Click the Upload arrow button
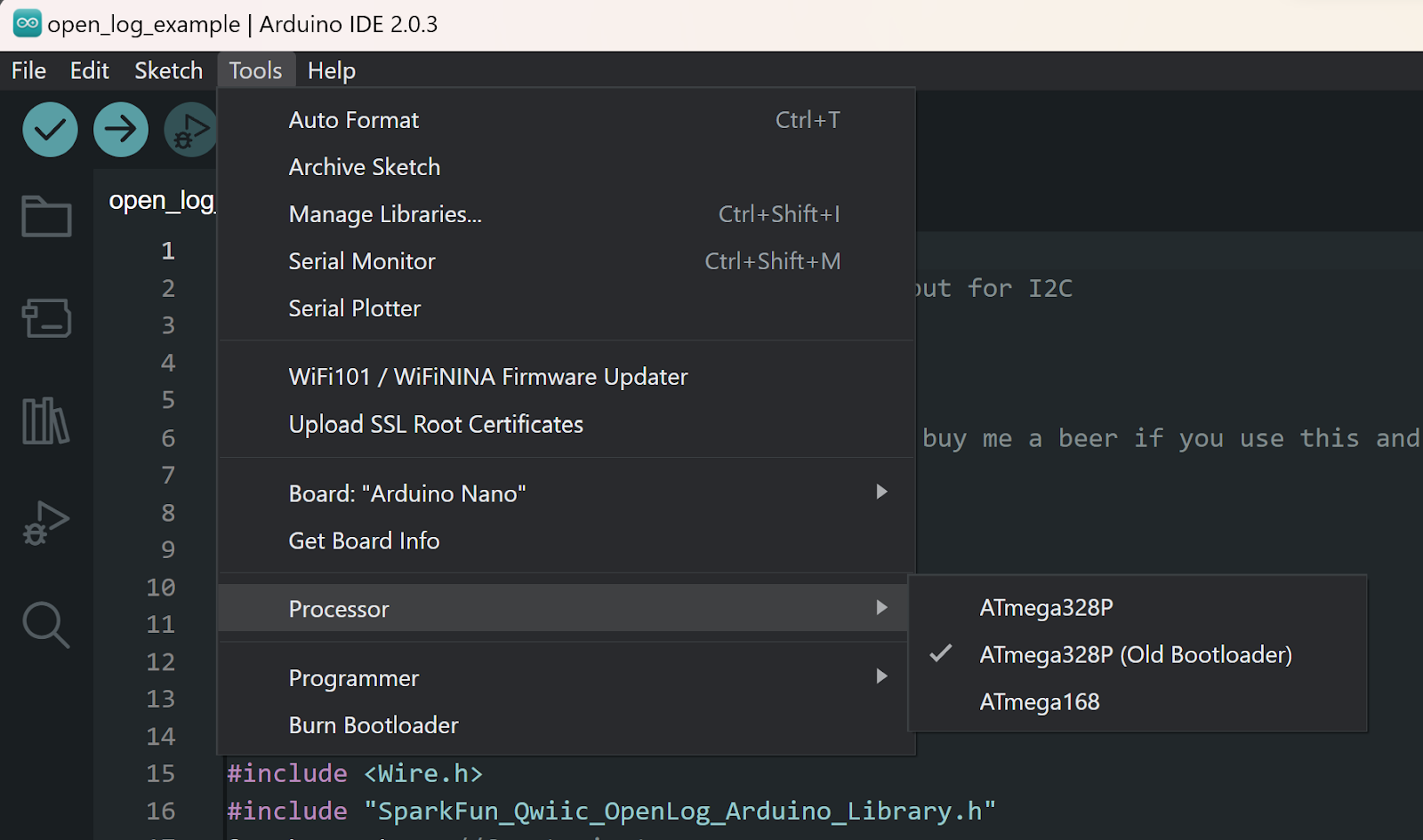The image size is (1423, 840). point(121,130)
